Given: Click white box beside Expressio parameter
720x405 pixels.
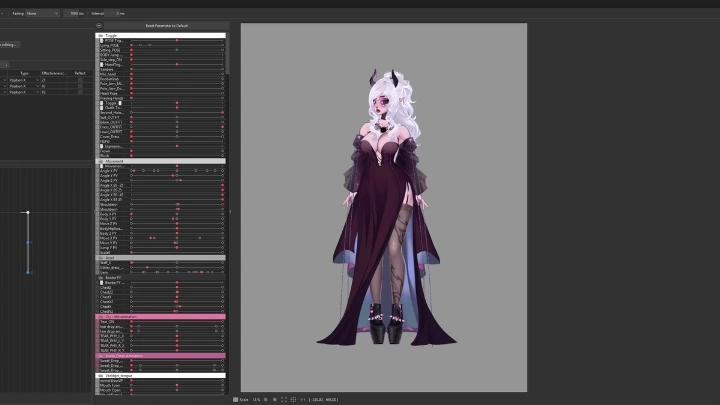Looking at the screenshot, I should pos(101,146).
